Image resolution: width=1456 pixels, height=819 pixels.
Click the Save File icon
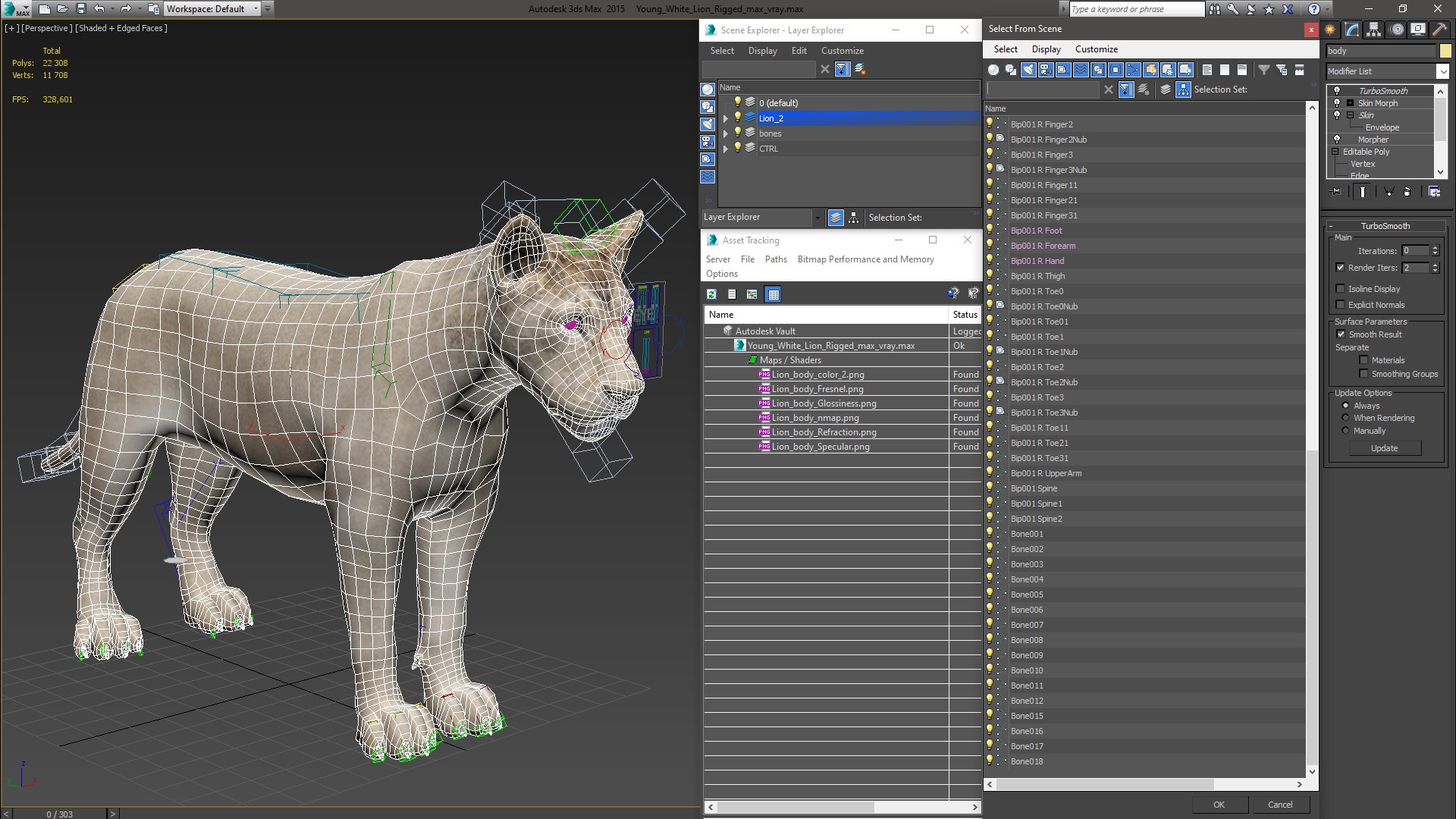(80, 9)
